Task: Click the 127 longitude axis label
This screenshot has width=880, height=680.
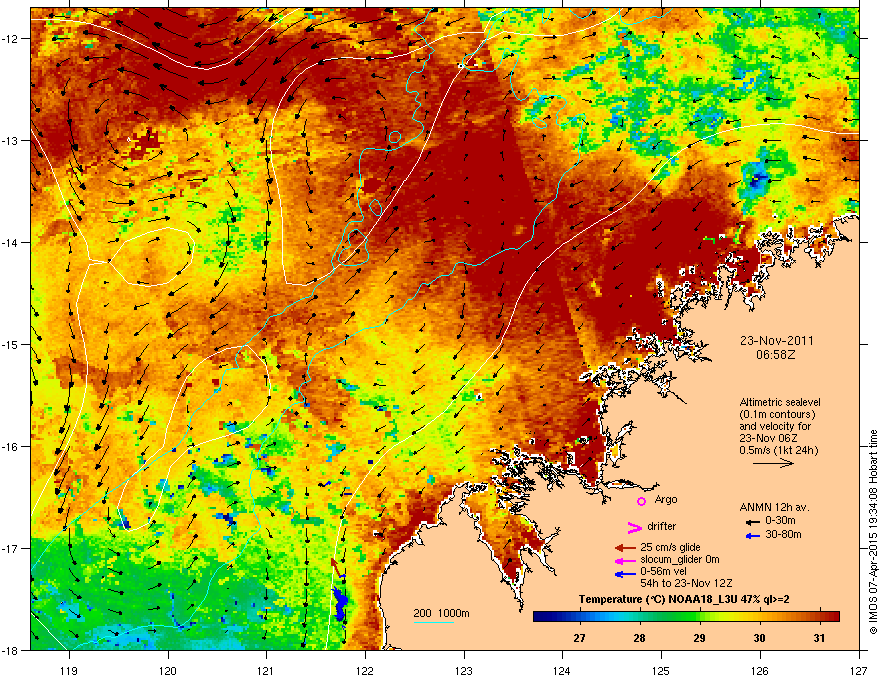Action: point(859,670)
